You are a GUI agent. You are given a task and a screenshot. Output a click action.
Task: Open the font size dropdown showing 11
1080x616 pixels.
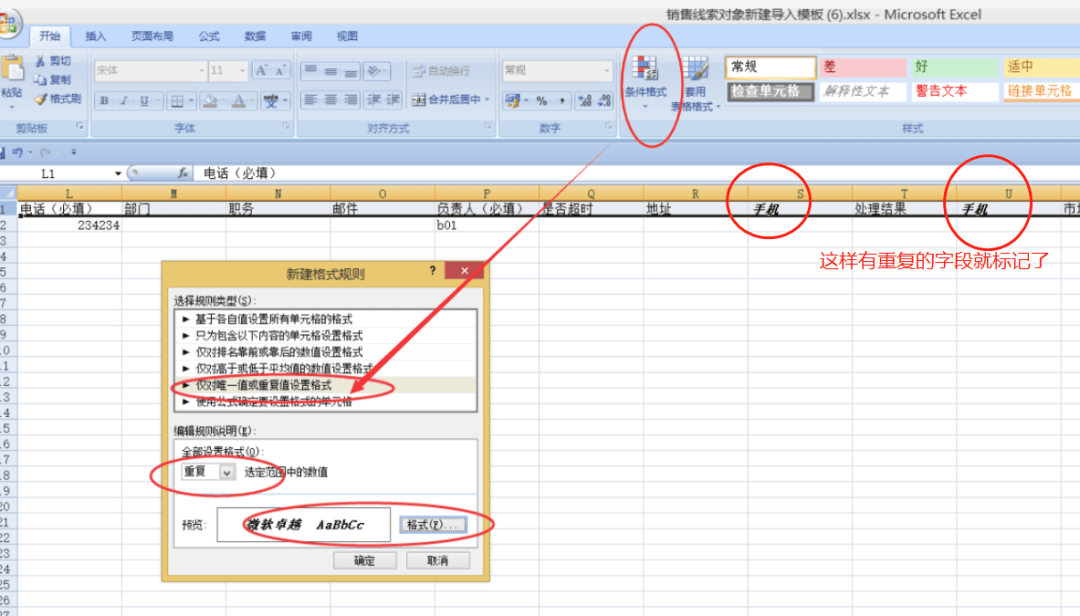coord(242,70)
